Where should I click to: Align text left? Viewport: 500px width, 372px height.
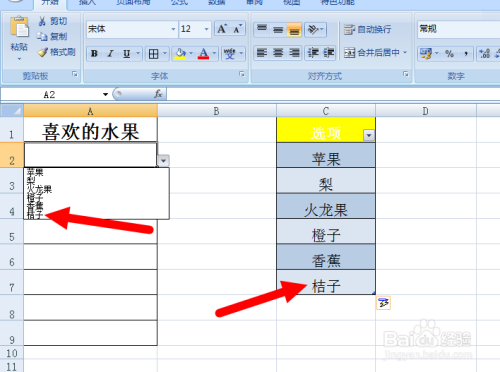tap(262, 53)
